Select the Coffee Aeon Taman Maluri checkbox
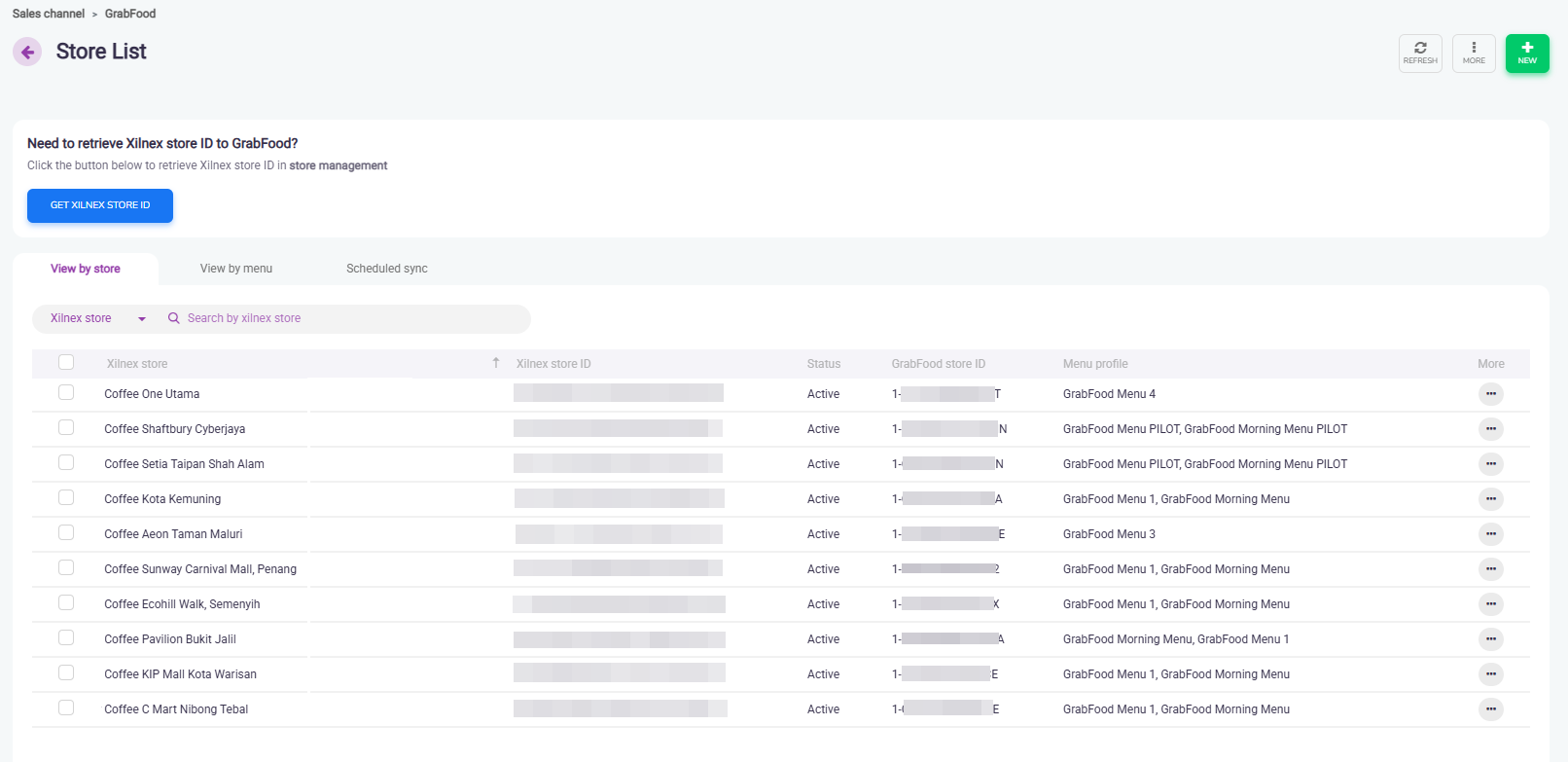Screen dimensions: 1568x762 66,533
